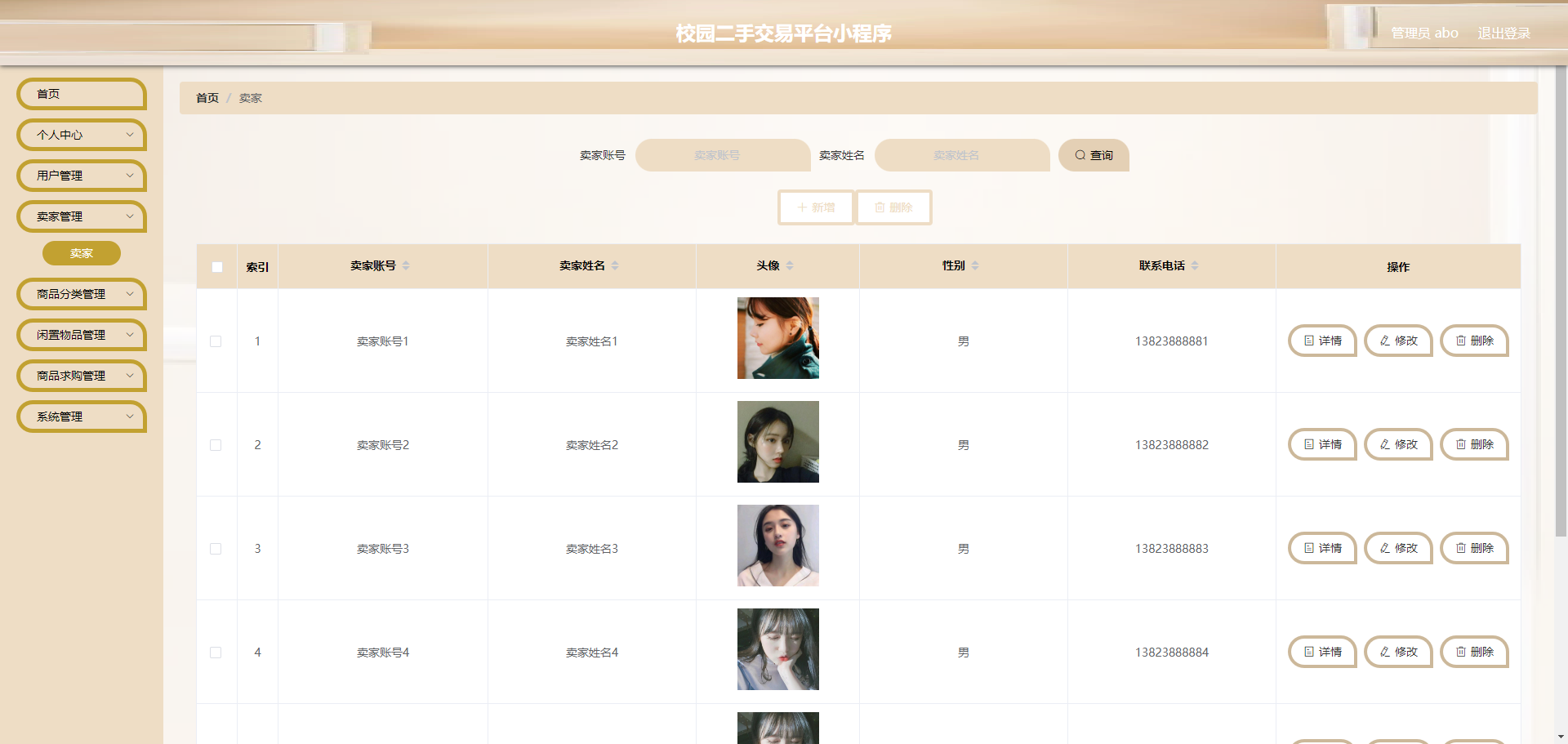
Task: Open the 首页 sidebar item
Action: click(82, 94)
